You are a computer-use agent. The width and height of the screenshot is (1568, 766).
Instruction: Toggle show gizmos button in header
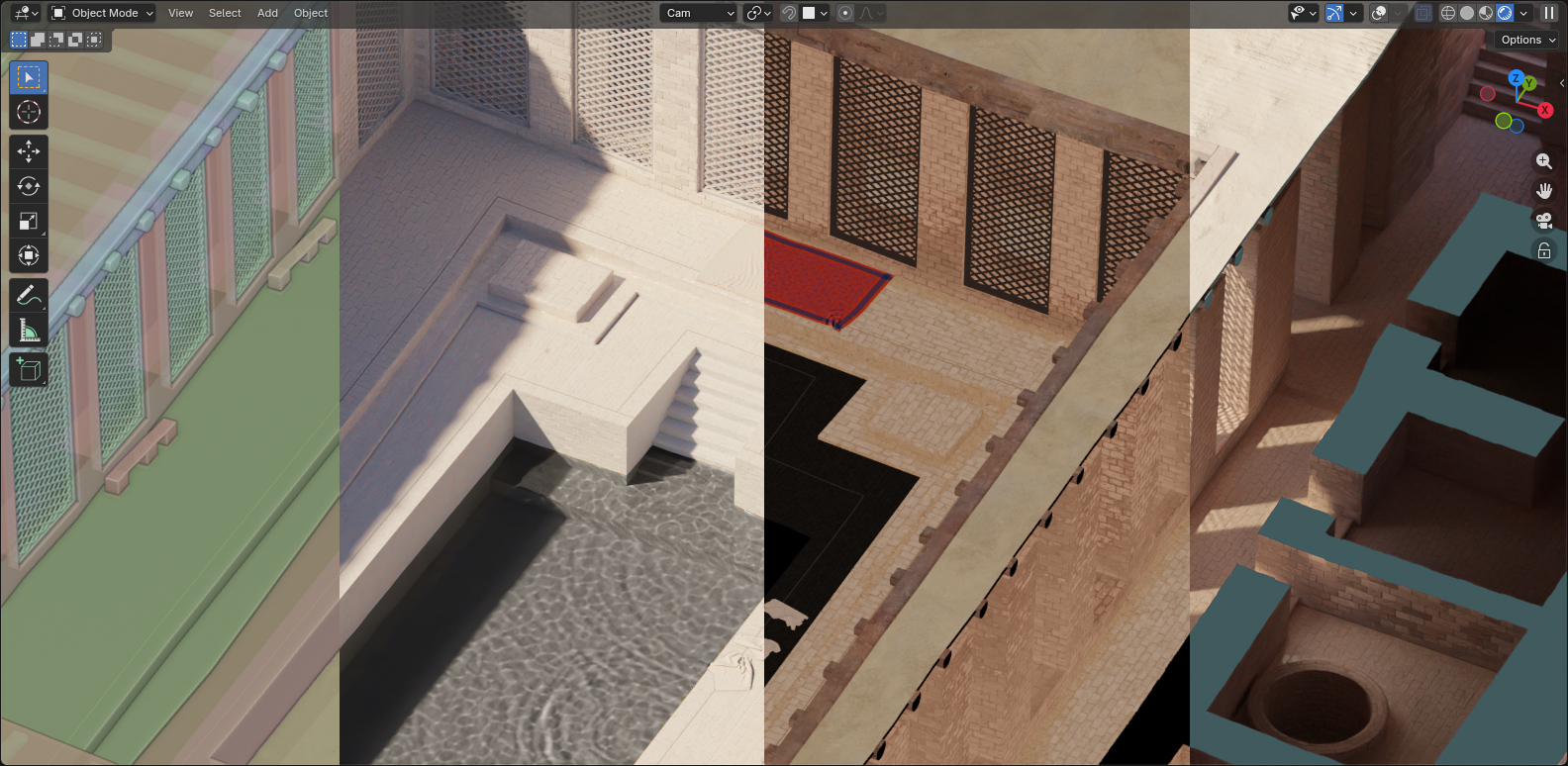pyautogui.click(x=1334, y=13)
